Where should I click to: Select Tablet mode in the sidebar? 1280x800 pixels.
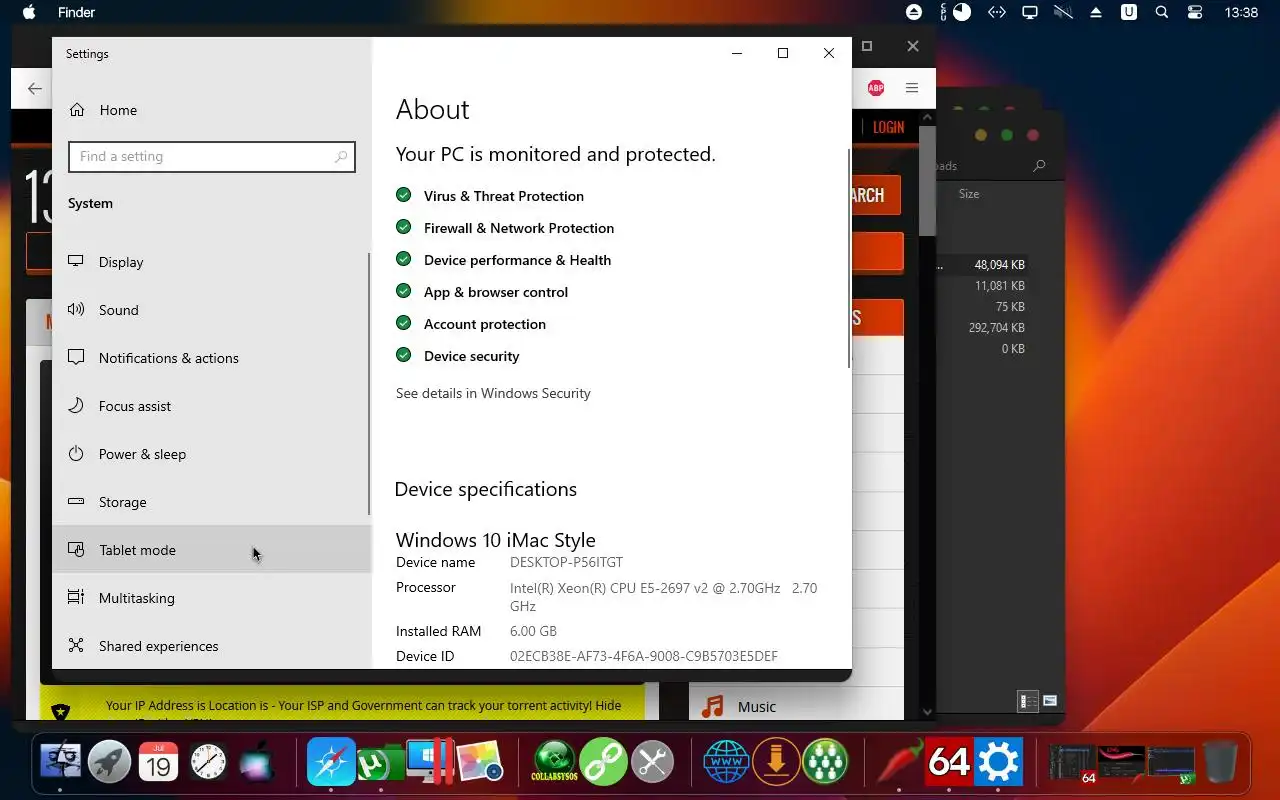[211, 550]
